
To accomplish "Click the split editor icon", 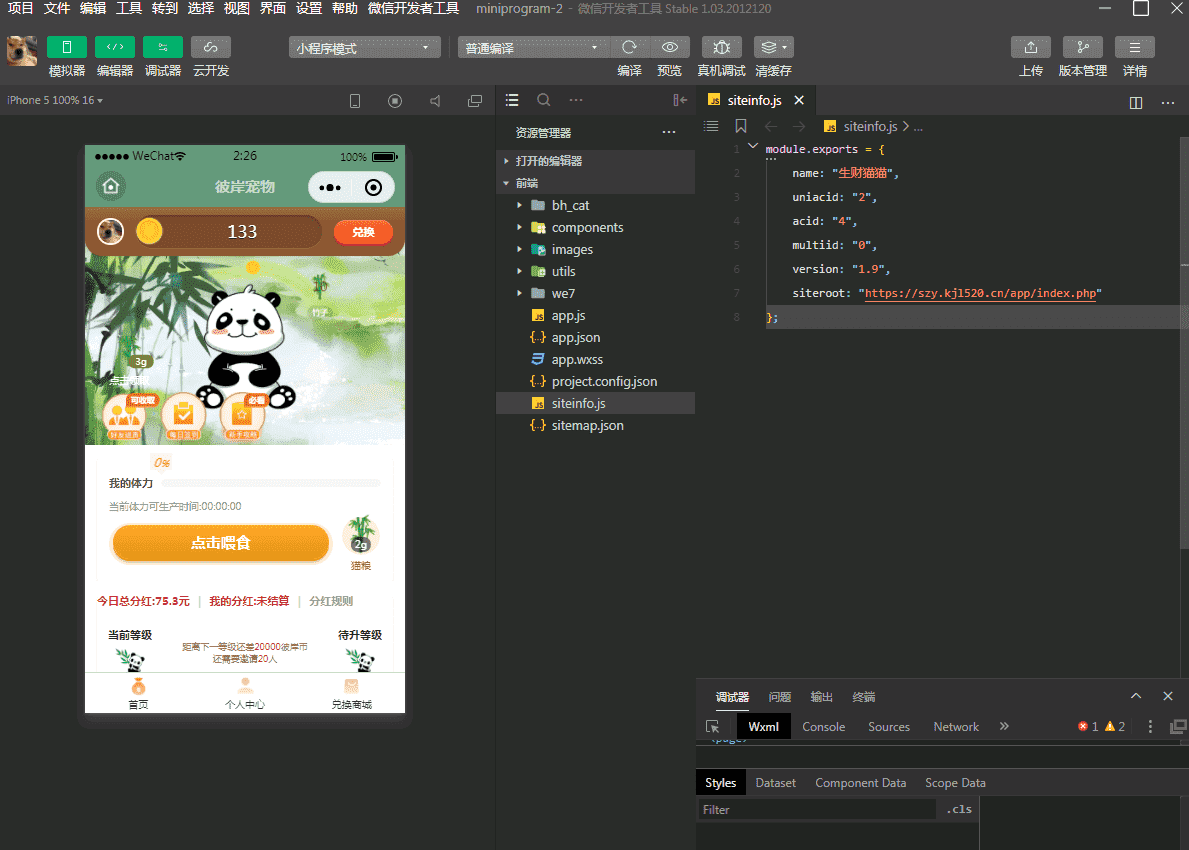I will click(1135, 102).
